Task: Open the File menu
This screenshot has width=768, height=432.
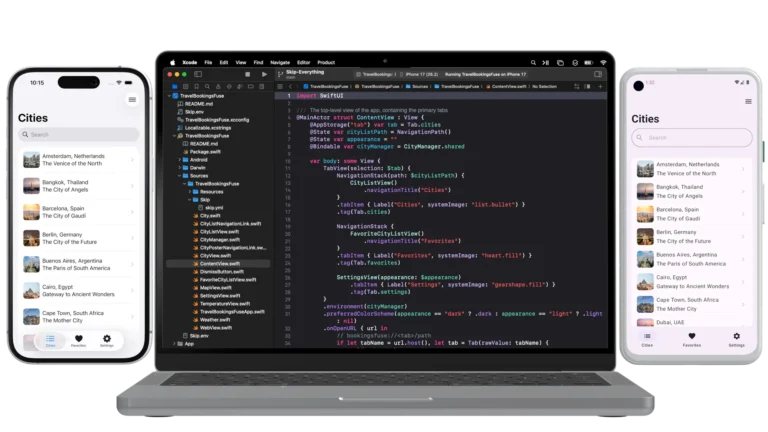Action: (208, 63)
